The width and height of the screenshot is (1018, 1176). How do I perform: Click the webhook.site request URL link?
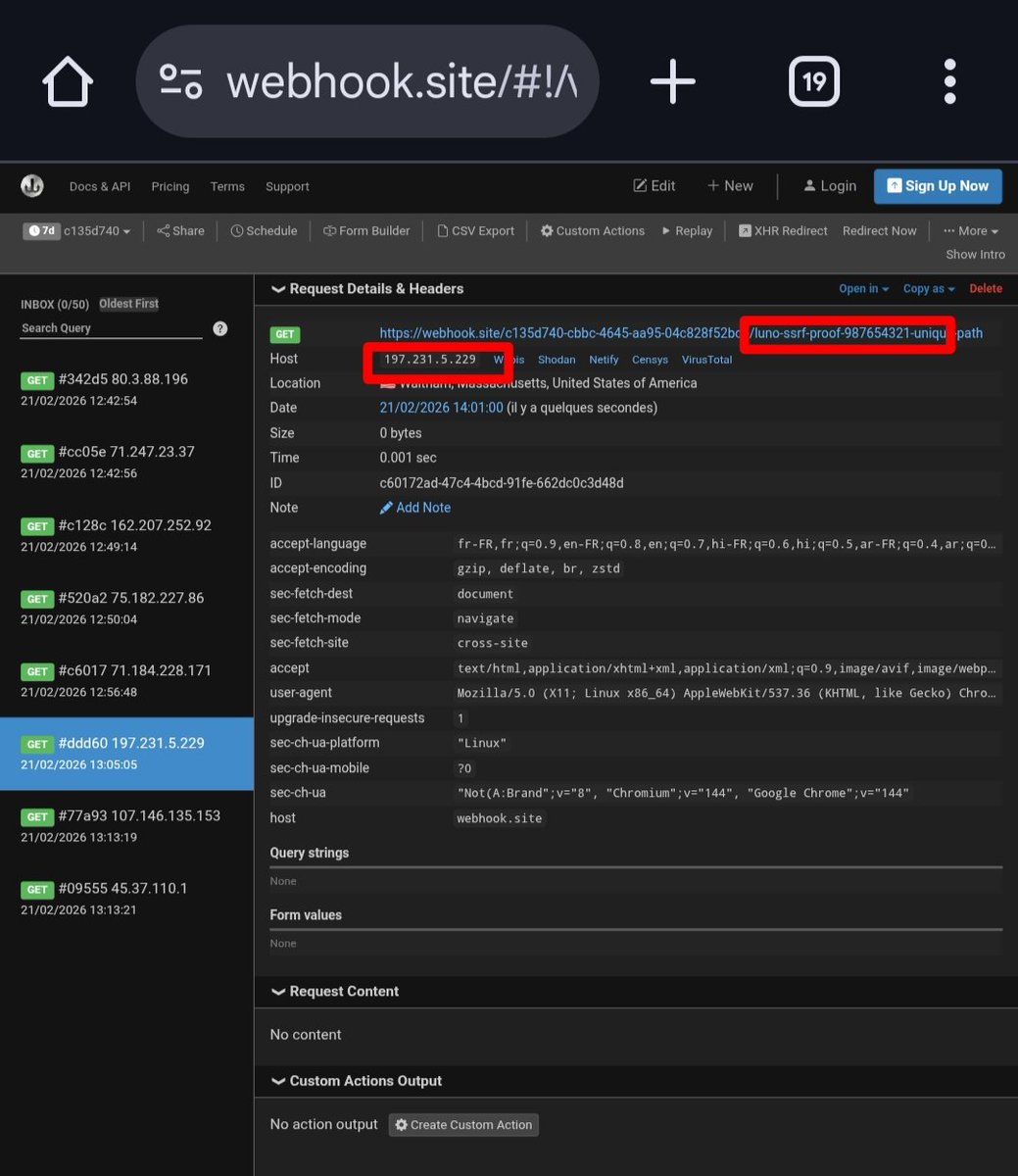click(681, 334)
